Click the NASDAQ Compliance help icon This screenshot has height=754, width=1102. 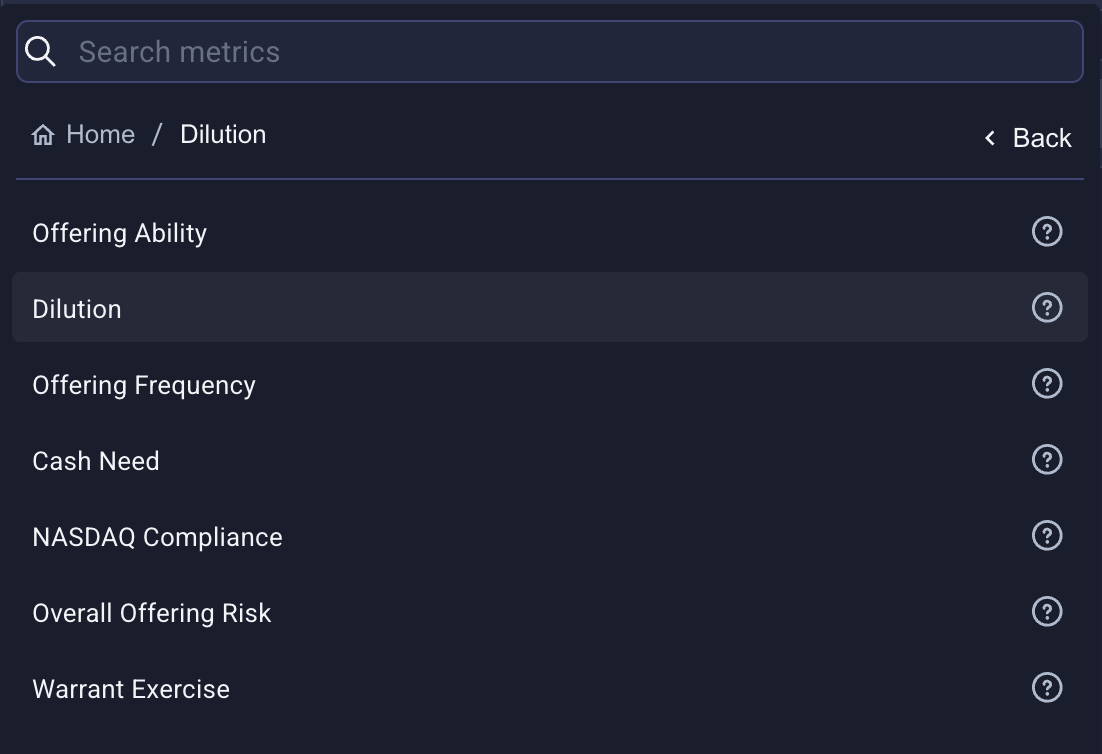point(1046,536)
